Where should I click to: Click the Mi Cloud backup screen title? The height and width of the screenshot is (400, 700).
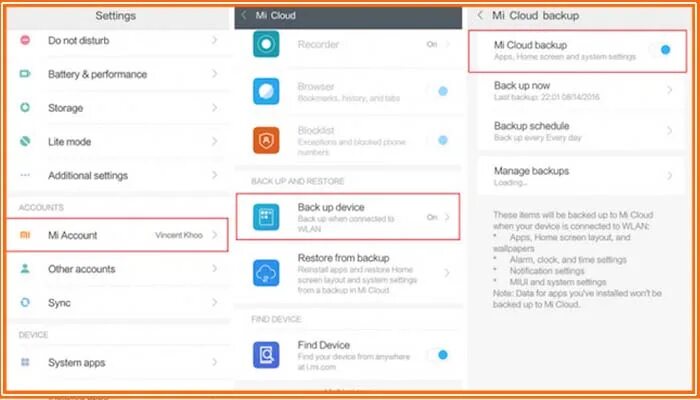[x=535, y=15]
